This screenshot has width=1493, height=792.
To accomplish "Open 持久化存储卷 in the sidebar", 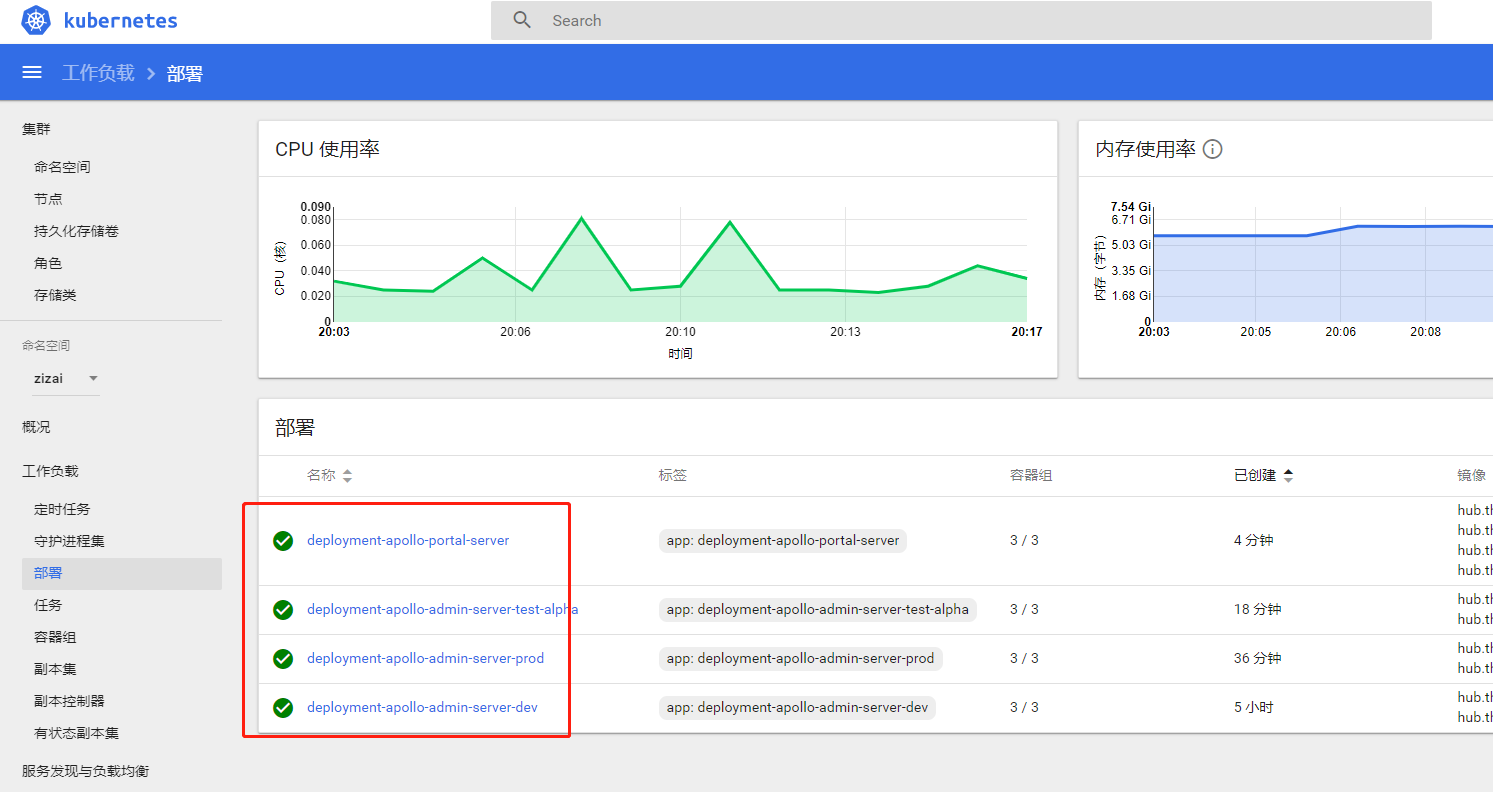I will (x=76, y=231).
